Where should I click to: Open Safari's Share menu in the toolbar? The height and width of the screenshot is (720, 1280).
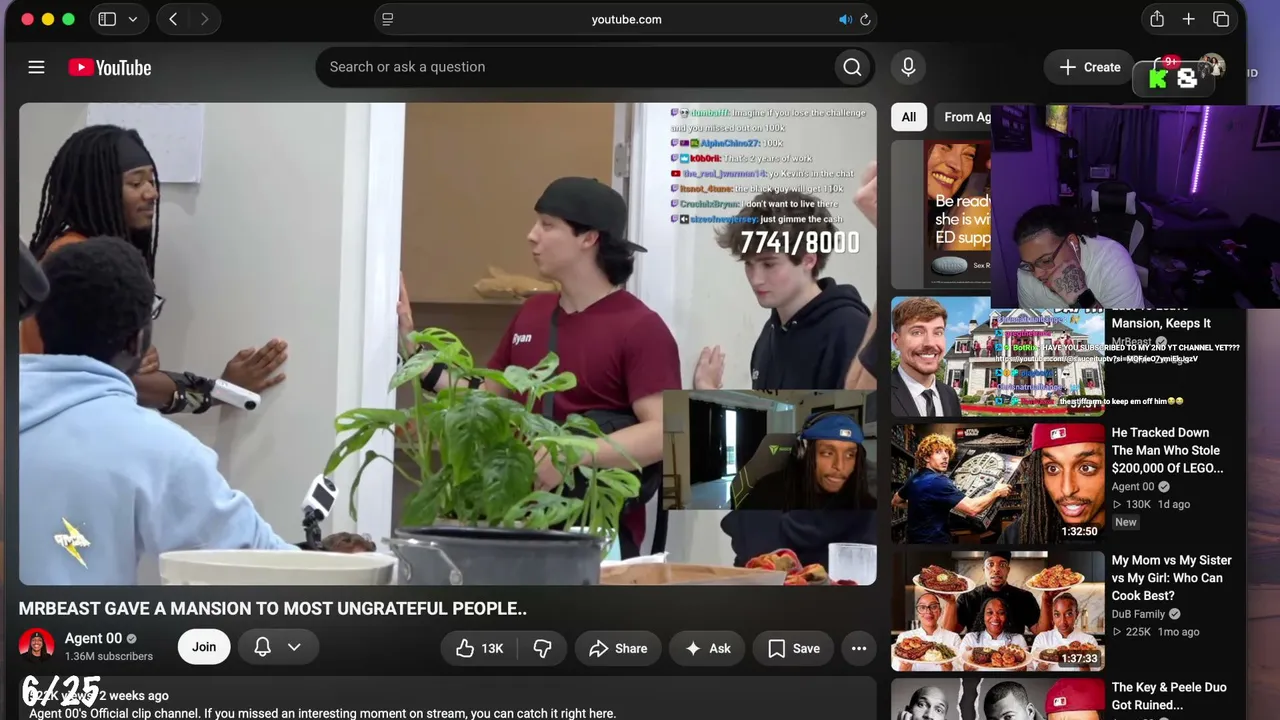pos(1157,19)
